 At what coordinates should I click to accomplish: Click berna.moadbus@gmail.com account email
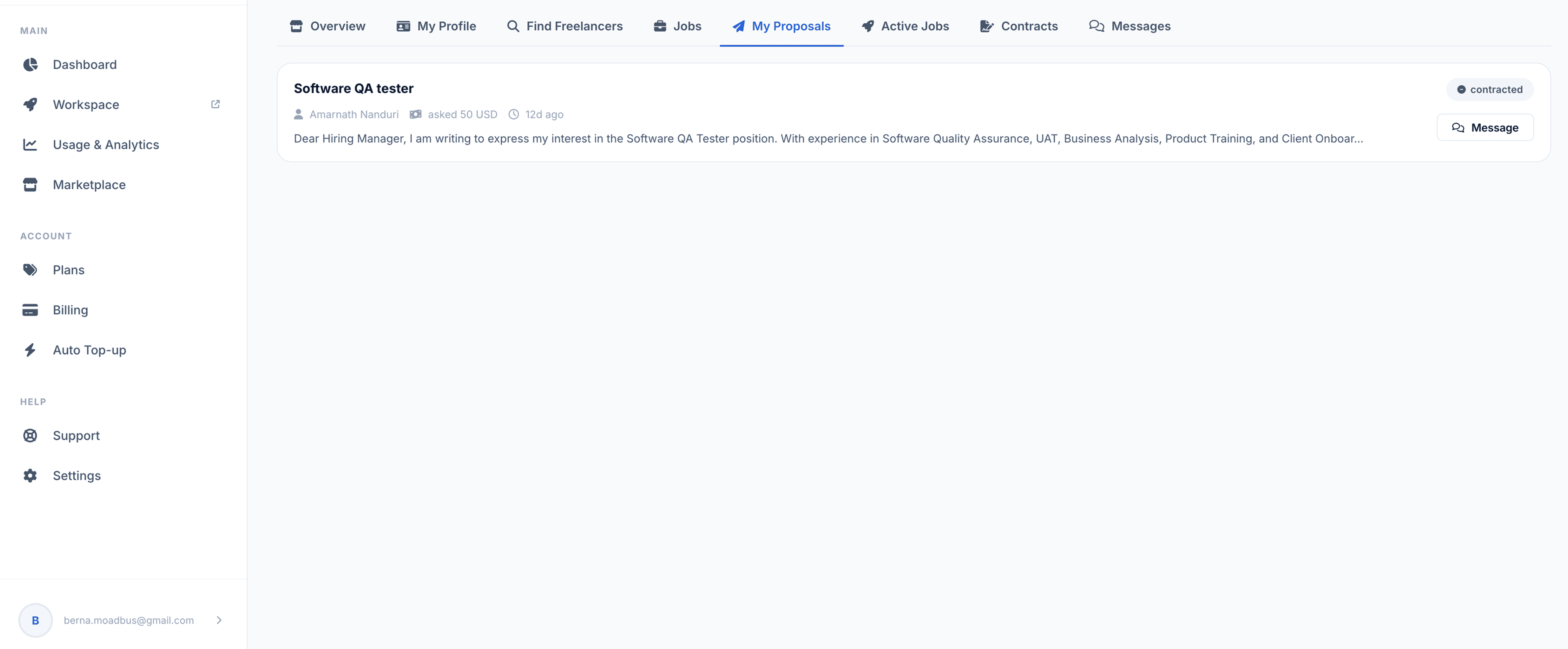pos(129,620)
